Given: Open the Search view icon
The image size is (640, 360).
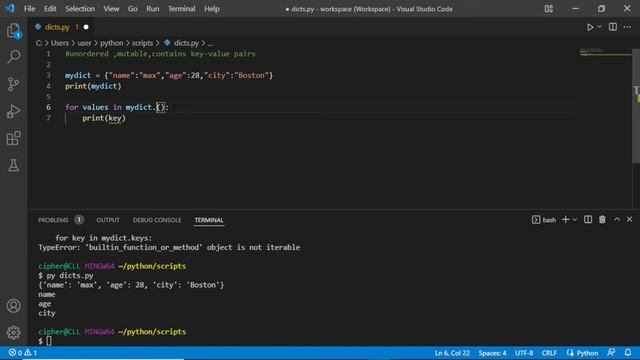Looking at the screenshot, I should pyautogui.click(x=13, y=57).
